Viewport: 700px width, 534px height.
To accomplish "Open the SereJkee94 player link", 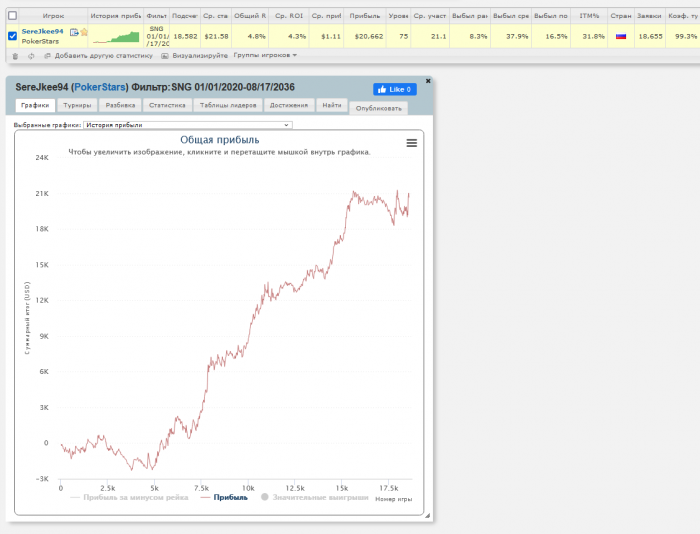I will click(x=42, y=31).
